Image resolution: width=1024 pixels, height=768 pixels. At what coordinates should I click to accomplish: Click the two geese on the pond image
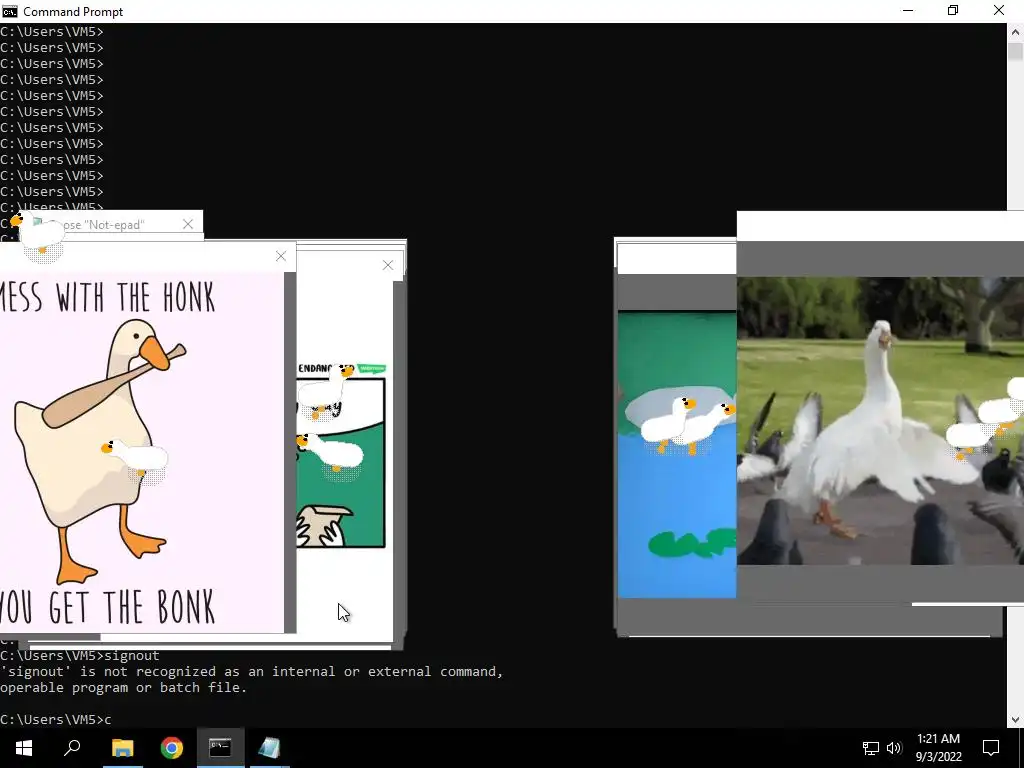coord(687,424)
